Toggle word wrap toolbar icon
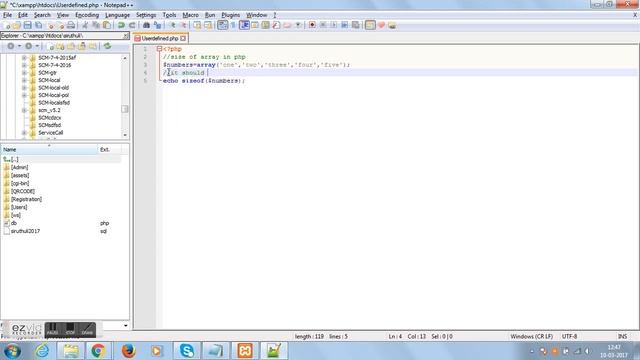 [222, 25]
